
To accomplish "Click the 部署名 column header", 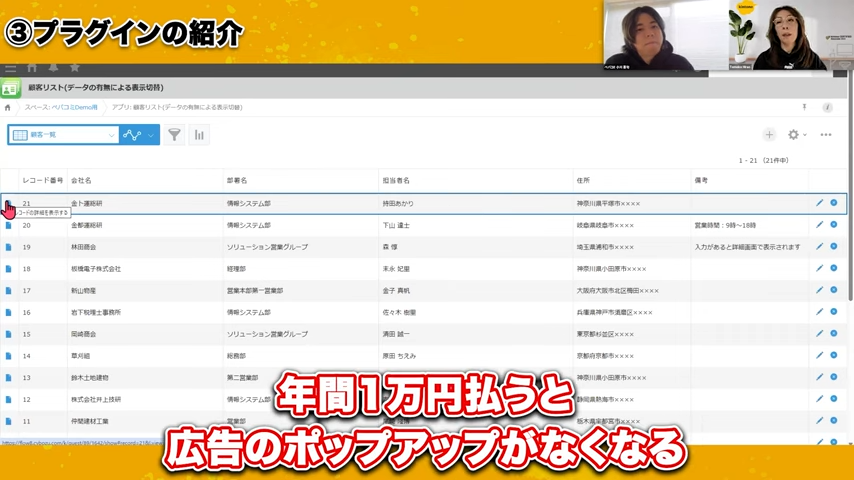I will coord(237,180).
